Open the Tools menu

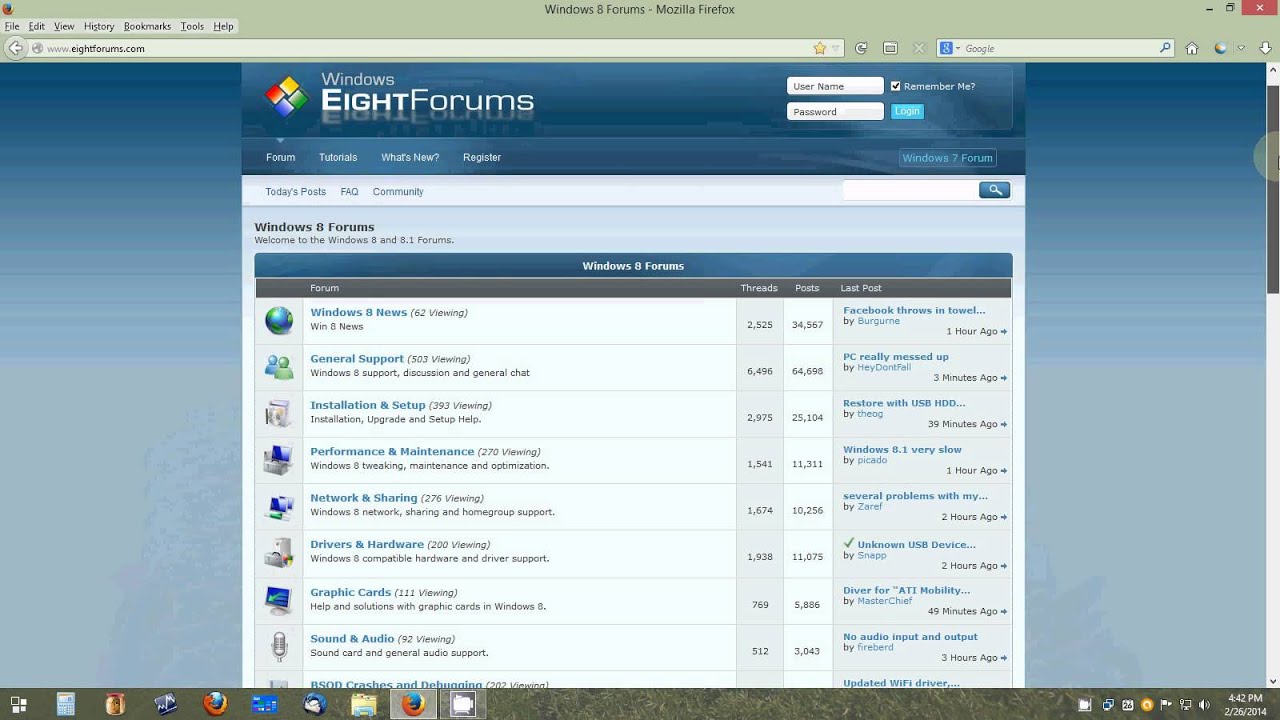192,26
